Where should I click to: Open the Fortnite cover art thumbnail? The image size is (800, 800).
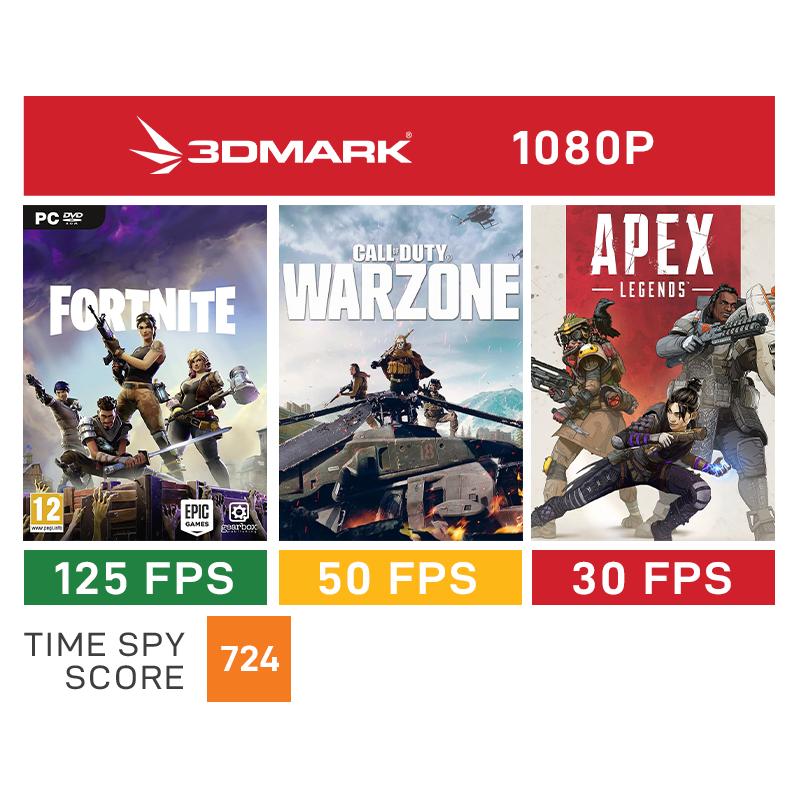145,373
